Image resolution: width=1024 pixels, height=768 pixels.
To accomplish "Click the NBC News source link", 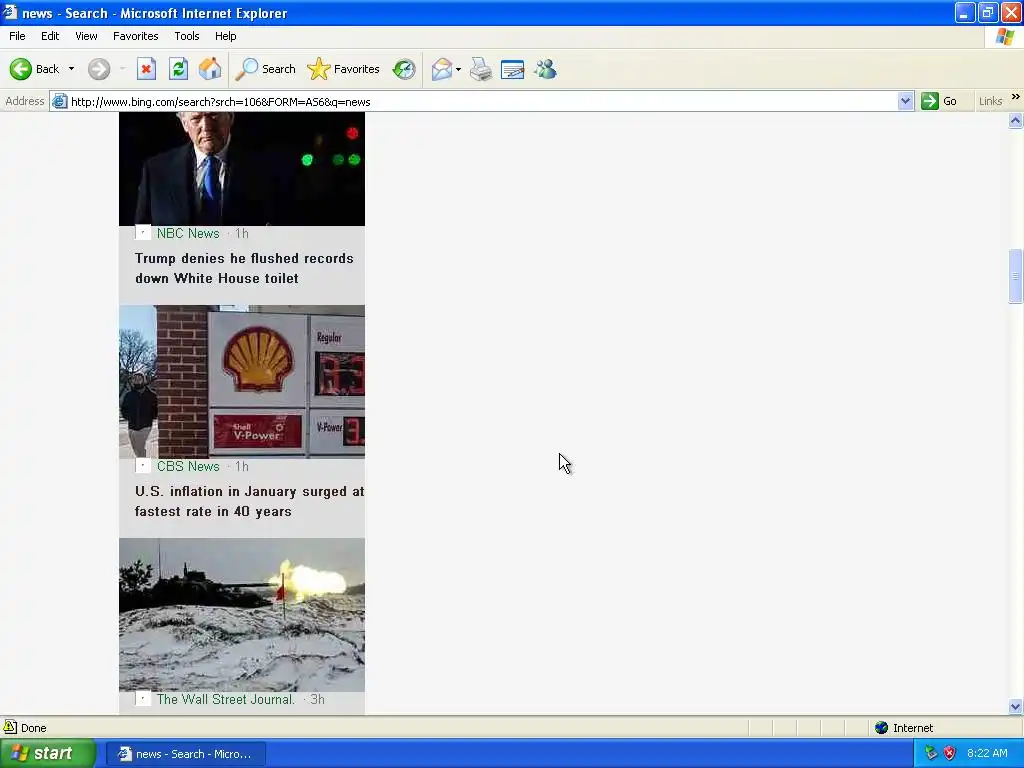I will tap(188, 233).
